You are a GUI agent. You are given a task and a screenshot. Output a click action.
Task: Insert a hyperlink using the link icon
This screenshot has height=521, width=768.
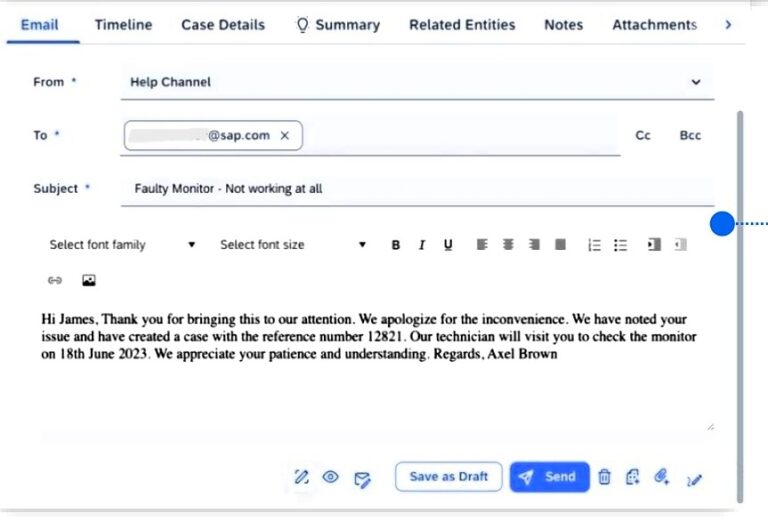pos(55,281)
